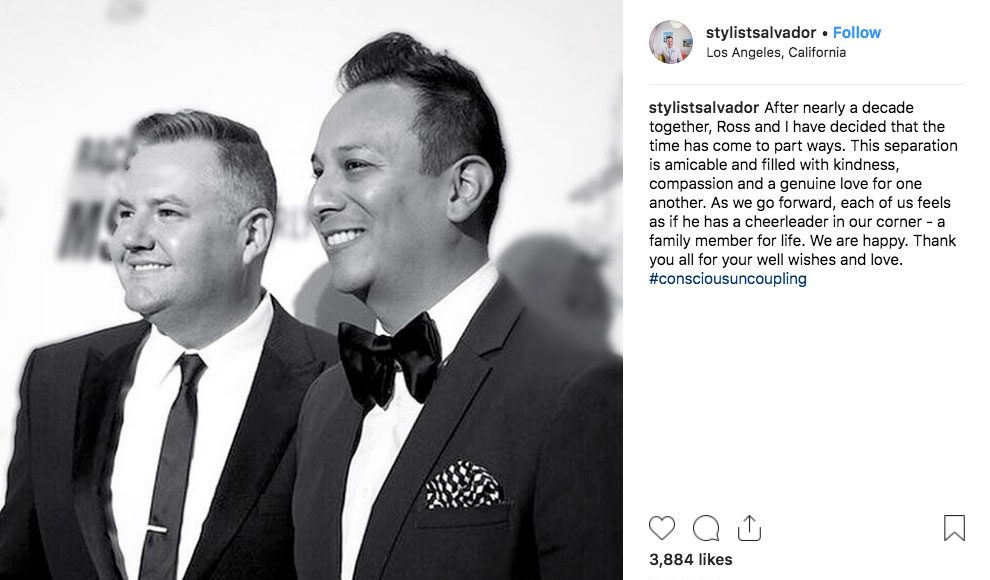The image size is (990, 580).
Task: Share the post using the upload arrow icon
Action: (749, 528)
